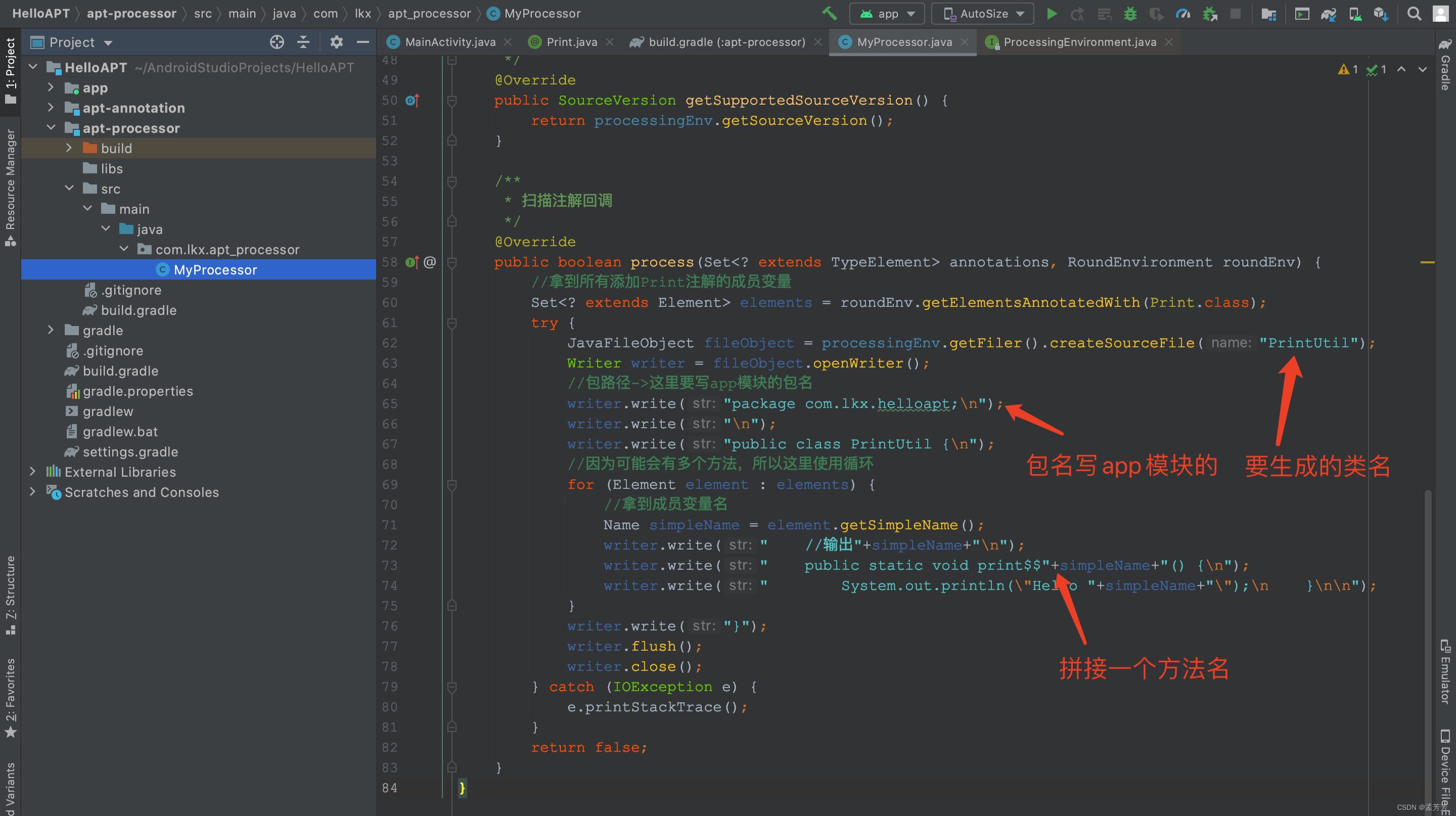Collapse the HelloAPT root node

(x=33, y=67)
